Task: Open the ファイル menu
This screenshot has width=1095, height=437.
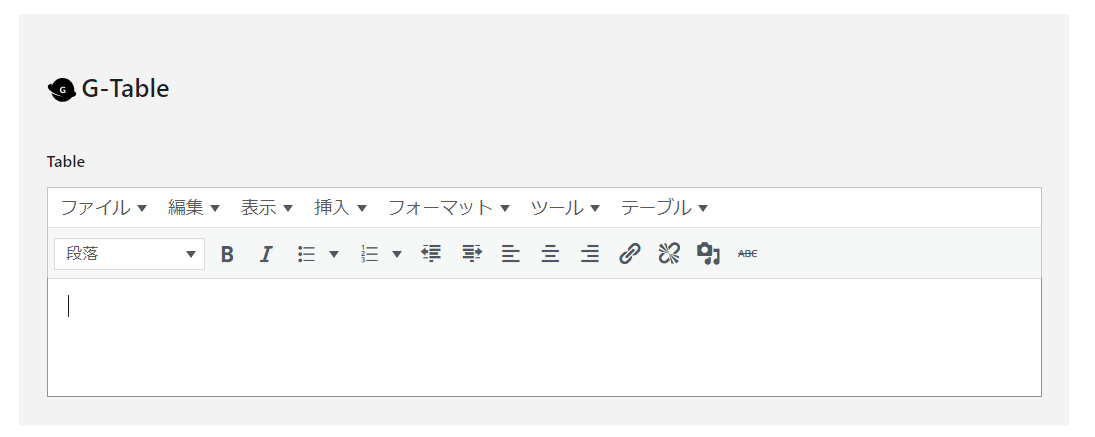Action: tap(103, 207)
